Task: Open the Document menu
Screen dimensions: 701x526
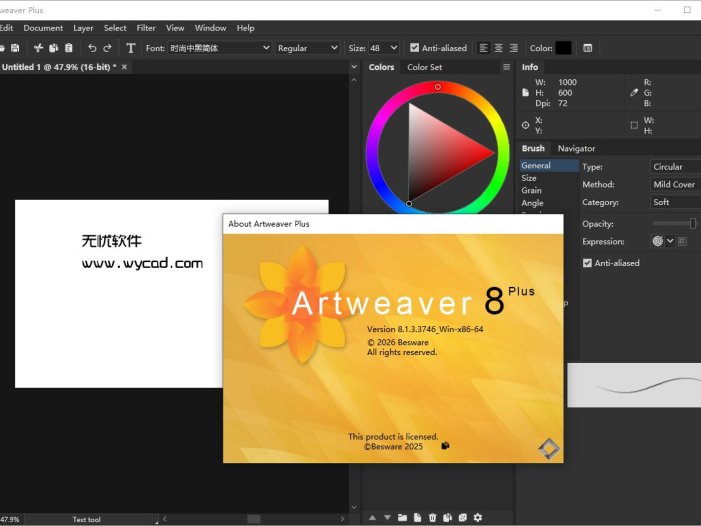Action: [x=43, y=28]
